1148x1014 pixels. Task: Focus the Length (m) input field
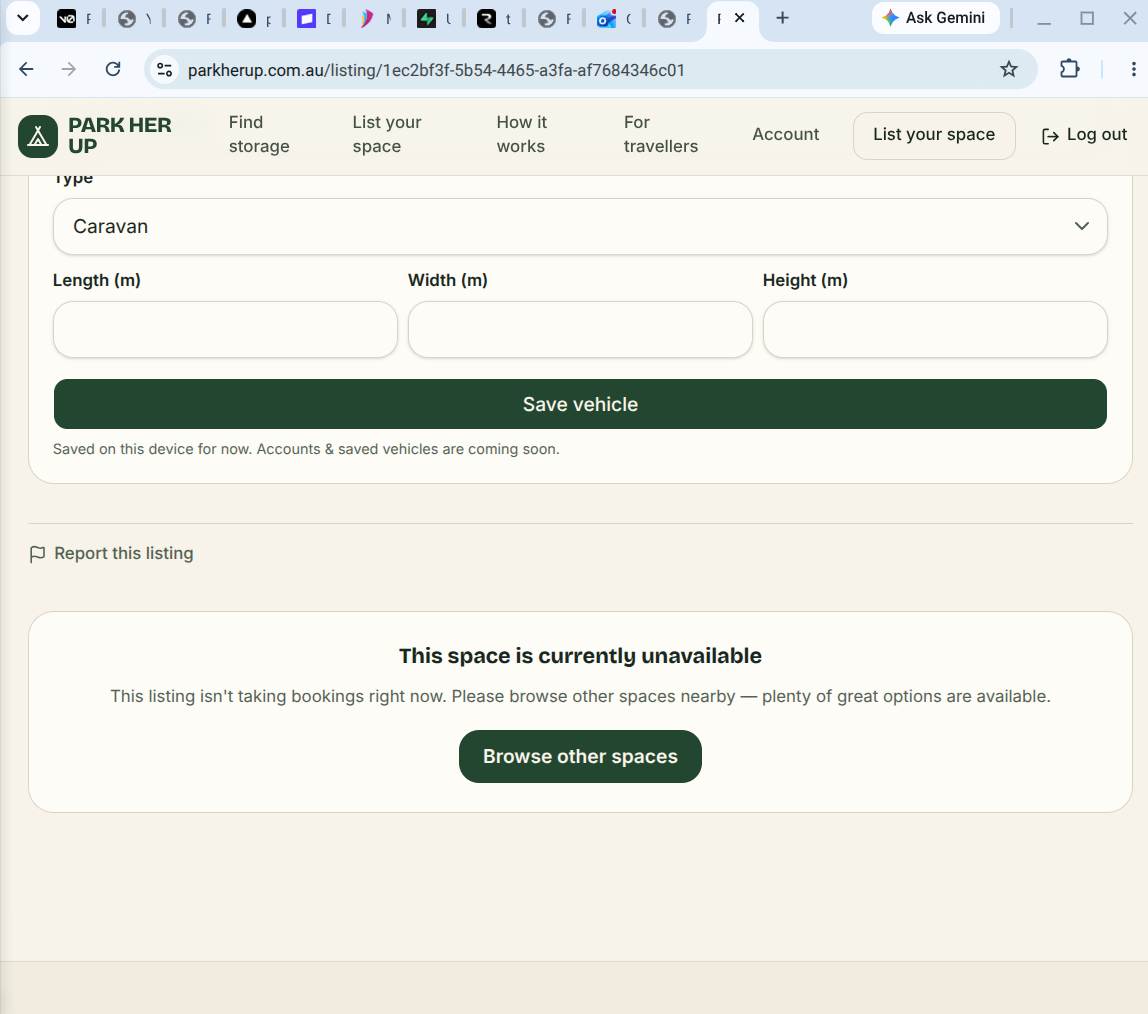(x=225, y=329)
